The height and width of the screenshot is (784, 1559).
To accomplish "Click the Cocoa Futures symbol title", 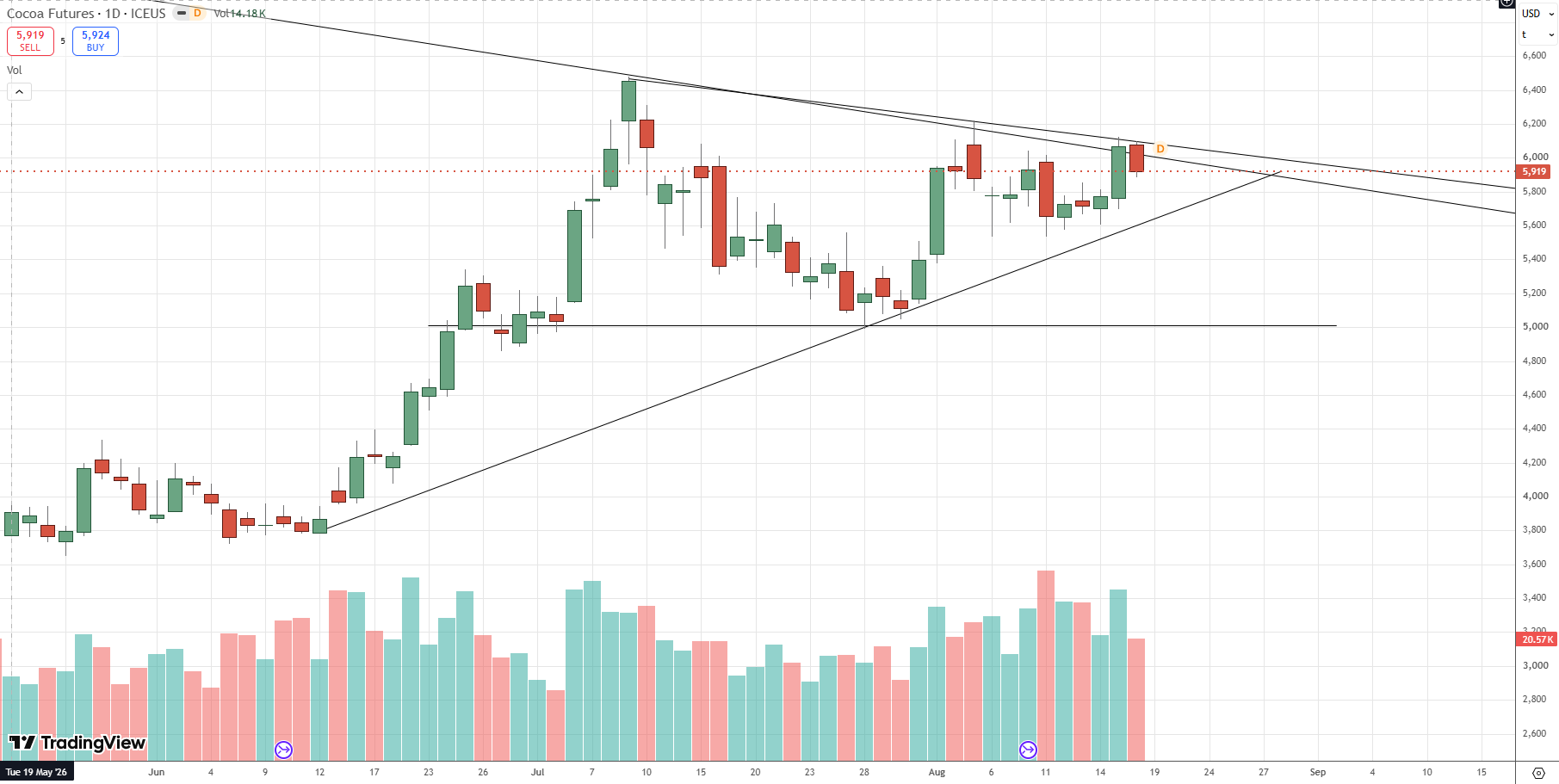I will pos(50,13).
